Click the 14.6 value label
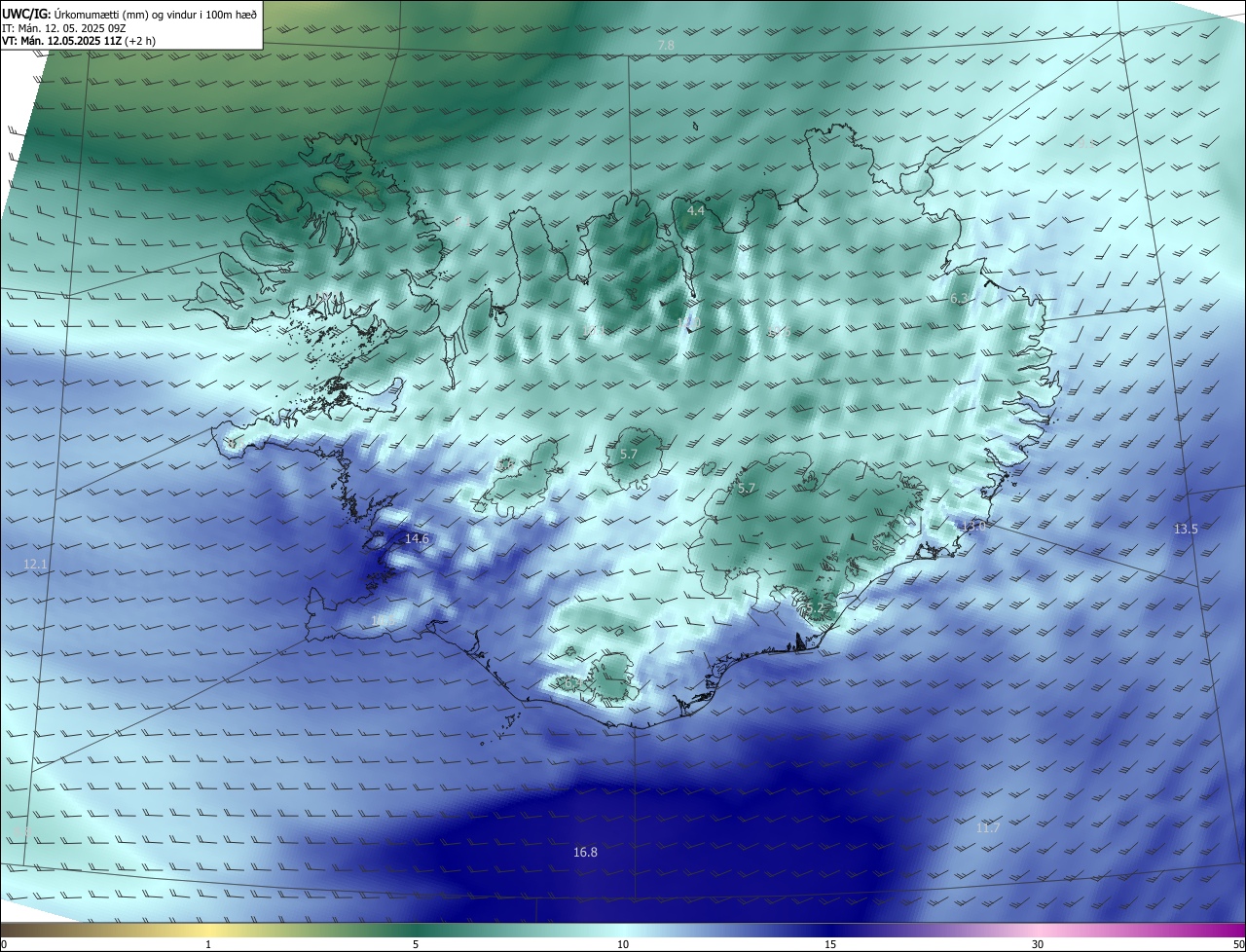This screenshot has height=952, width=1246. (x=417, y=538)
